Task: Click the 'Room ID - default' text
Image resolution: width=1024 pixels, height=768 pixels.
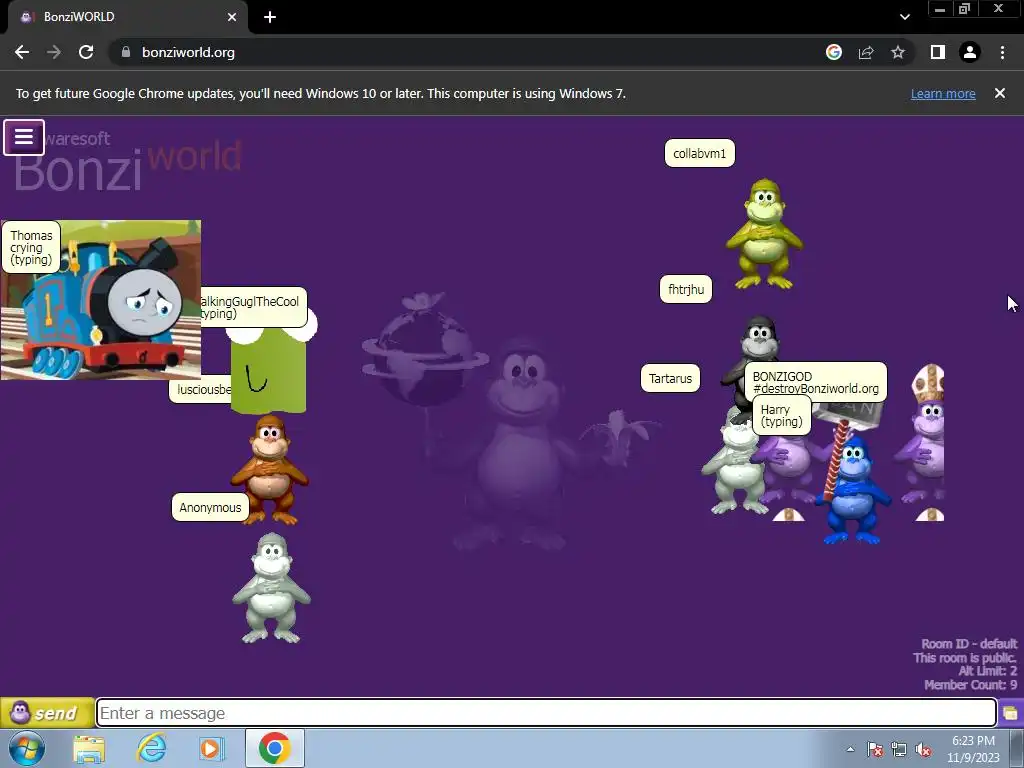Action: (969, 644)
